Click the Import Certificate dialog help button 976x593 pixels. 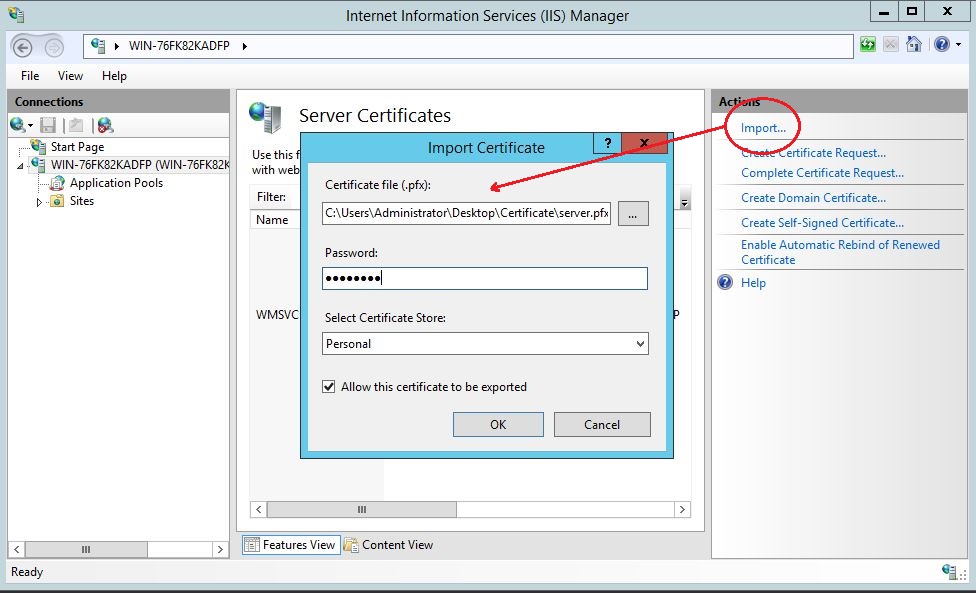point(606,143)
